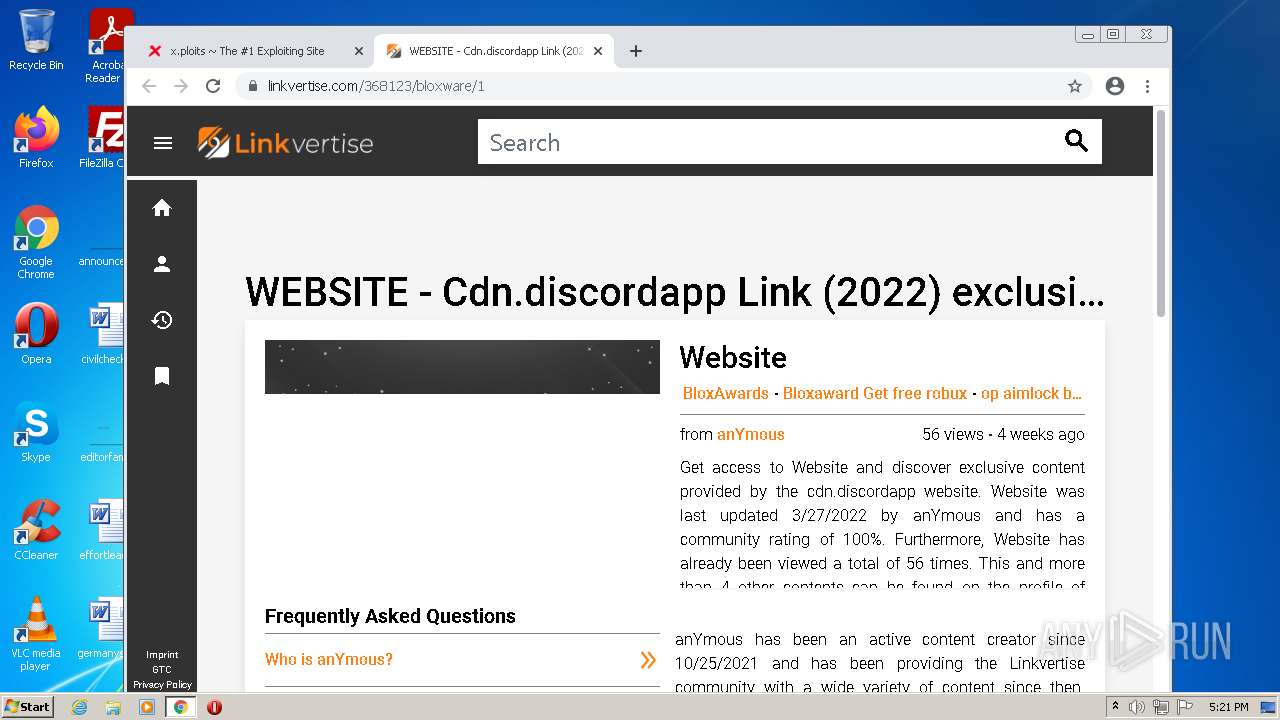1280x720 pixels.
Task: Click the Imprint footer link
Action: 162,655
